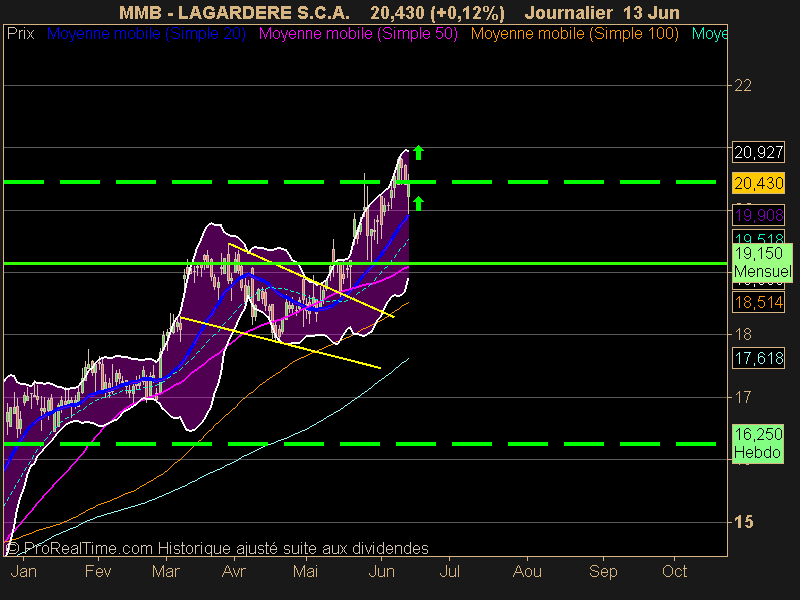Click the Sep label on time axis

tap(603, 571)
